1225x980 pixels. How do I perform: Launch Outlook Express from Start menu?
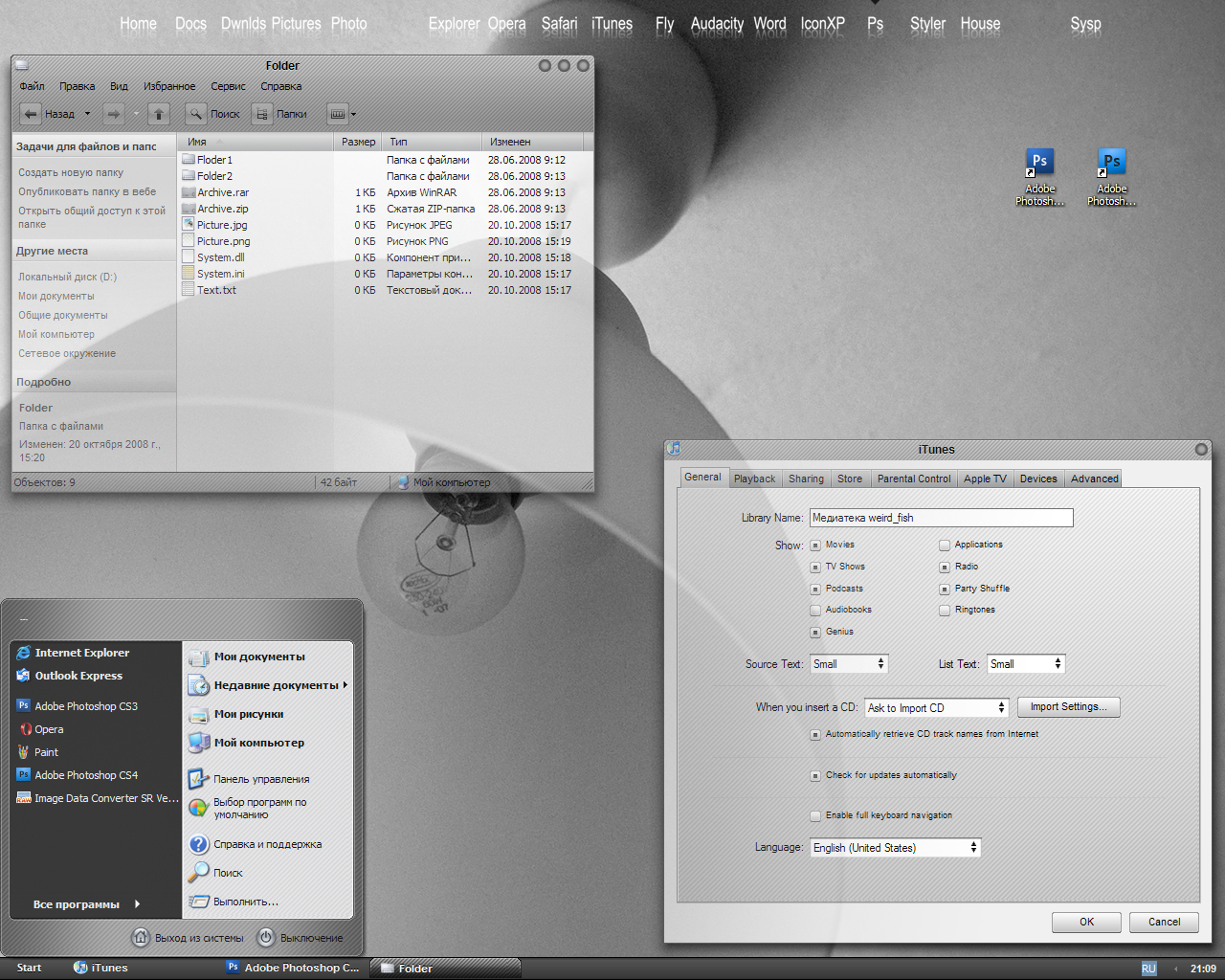coord(70,676)
